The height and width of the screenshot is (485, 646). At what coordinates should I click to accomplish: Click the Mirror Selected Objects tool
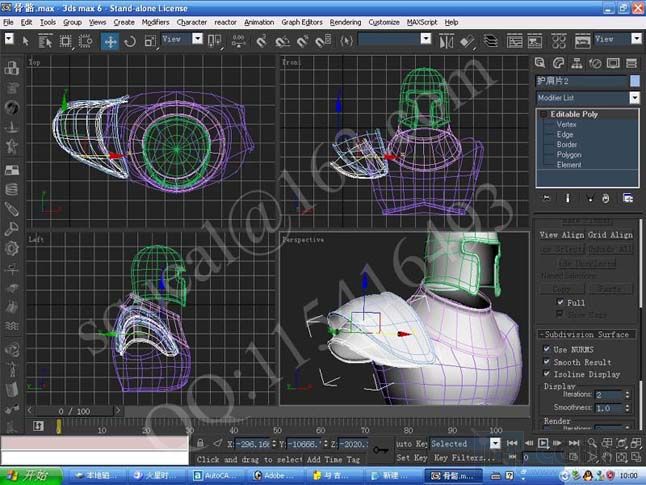click(x=446, y=41)
